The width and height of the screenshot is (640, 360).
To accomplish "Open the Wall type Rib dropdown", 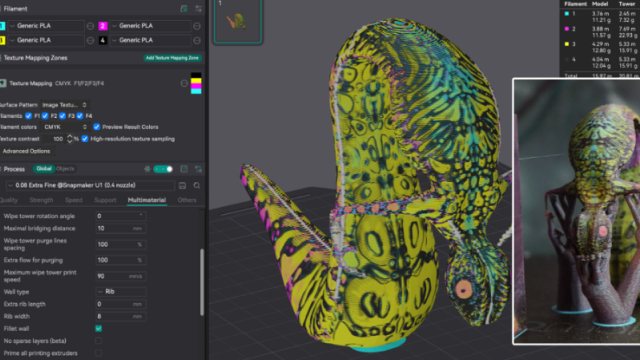I will tap(120, 291).
